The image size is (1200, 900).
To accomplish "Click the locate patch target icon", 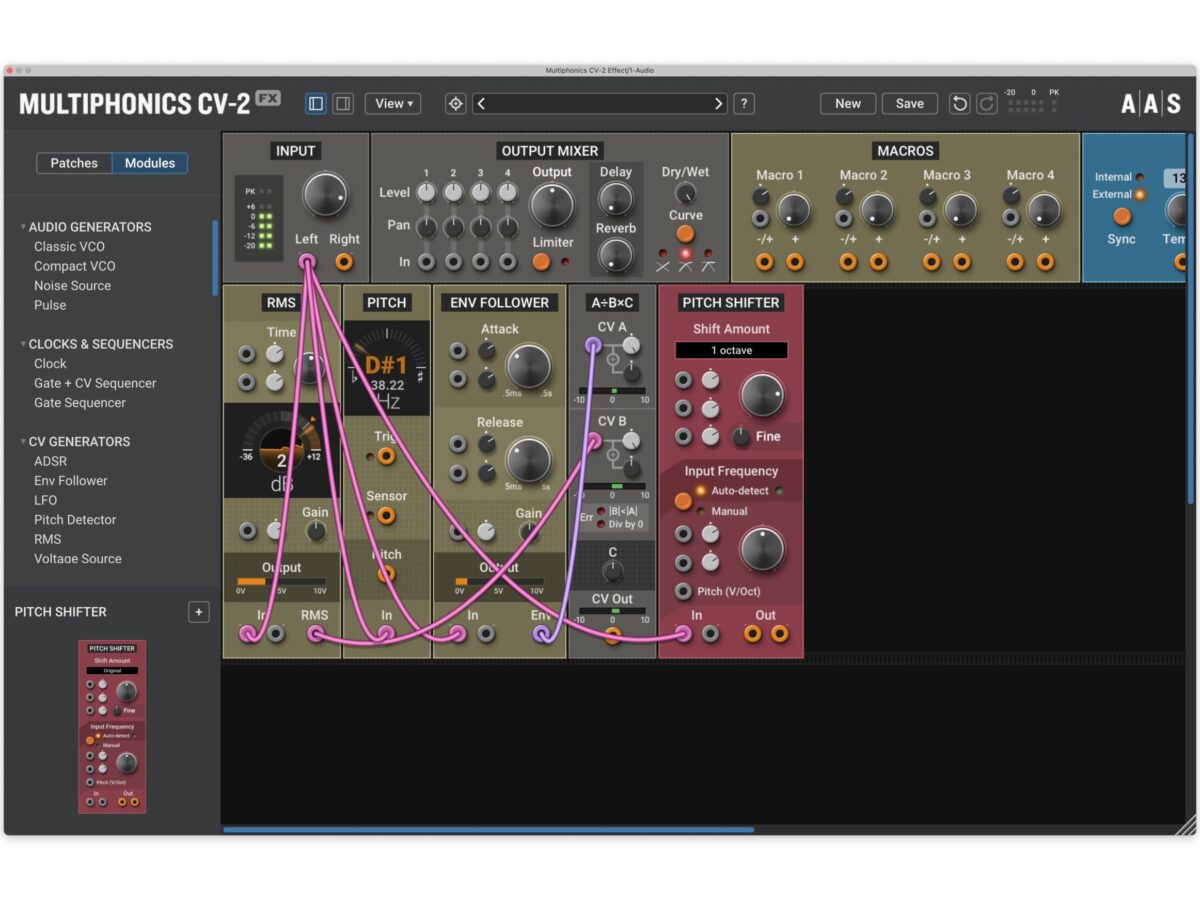I will (x=456, y=104).
